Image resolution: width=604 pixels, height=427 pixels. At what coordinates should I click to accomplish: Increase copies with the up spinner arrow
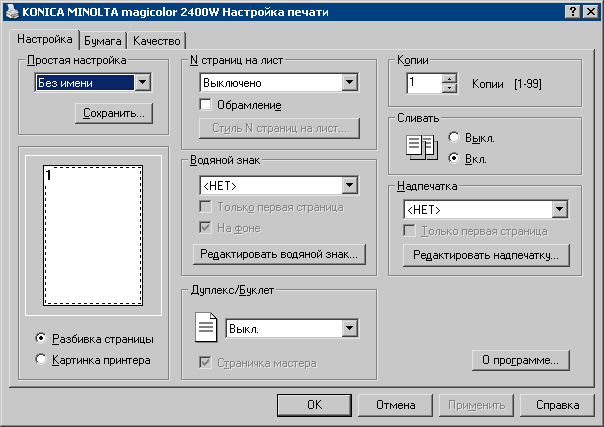tap(449, 79)
